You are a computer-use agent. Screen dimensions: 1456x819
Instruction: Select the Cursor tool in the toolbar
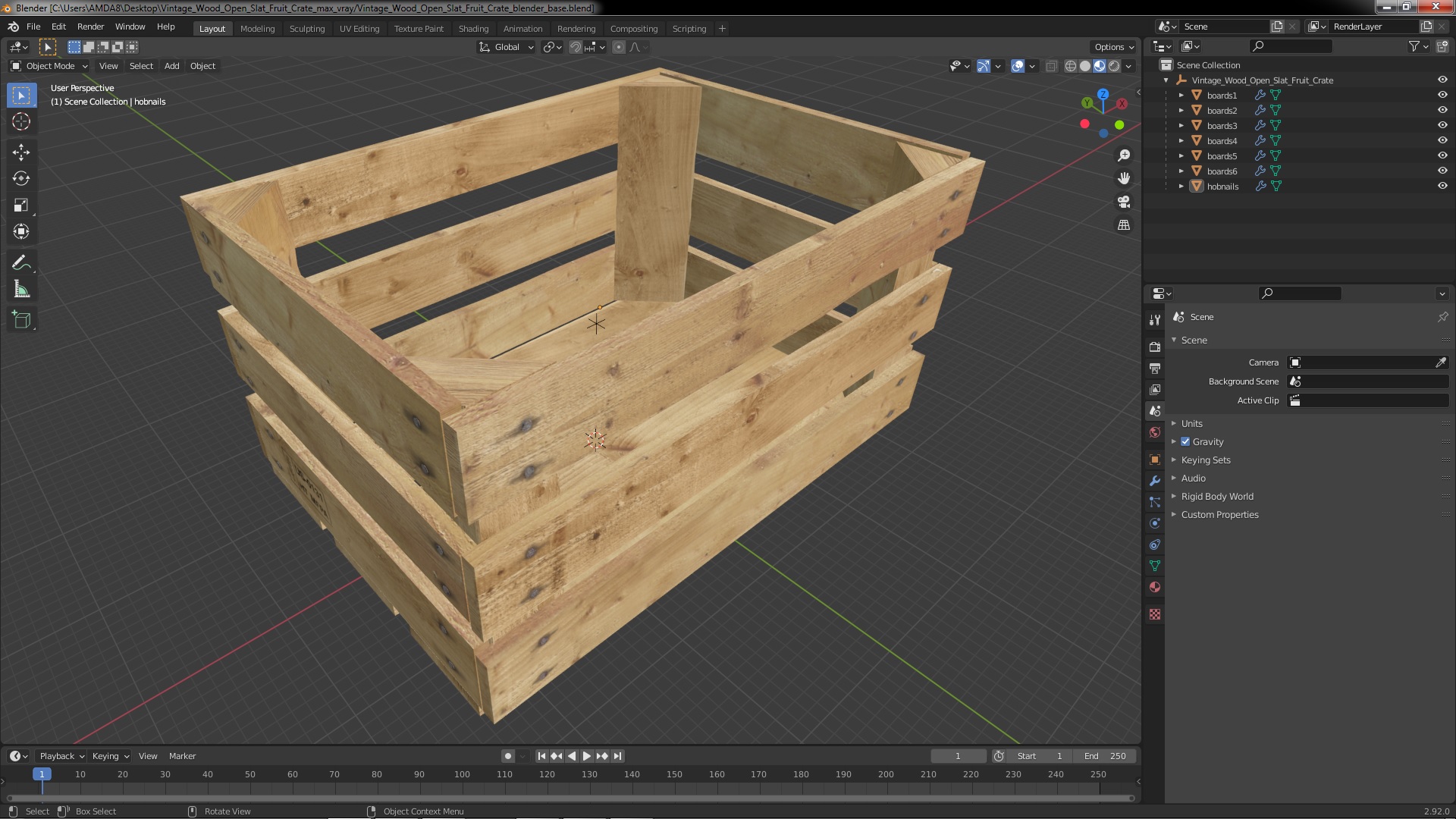pos(21,121)
